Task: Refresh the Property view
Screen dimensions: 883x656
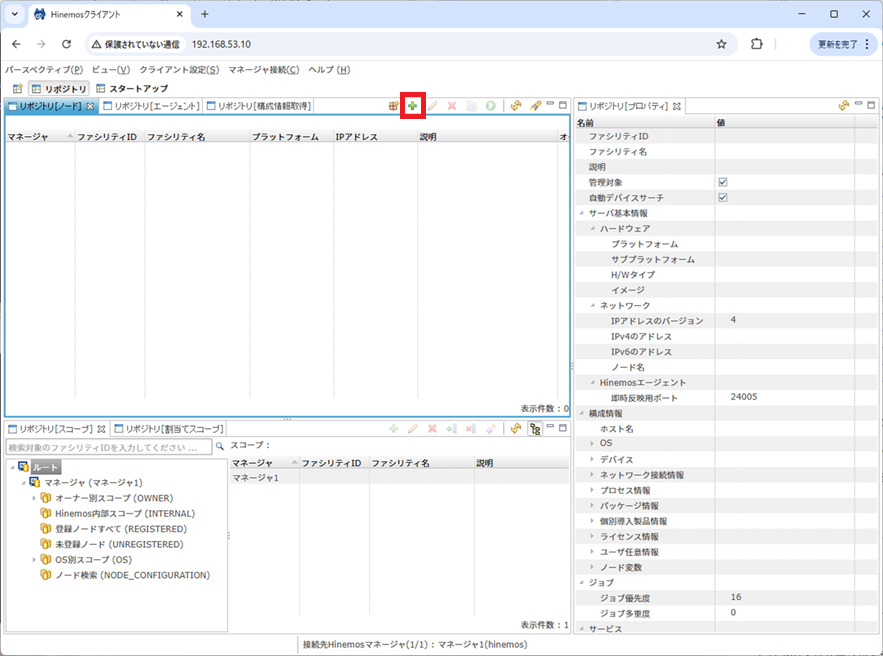Action: 843,105
